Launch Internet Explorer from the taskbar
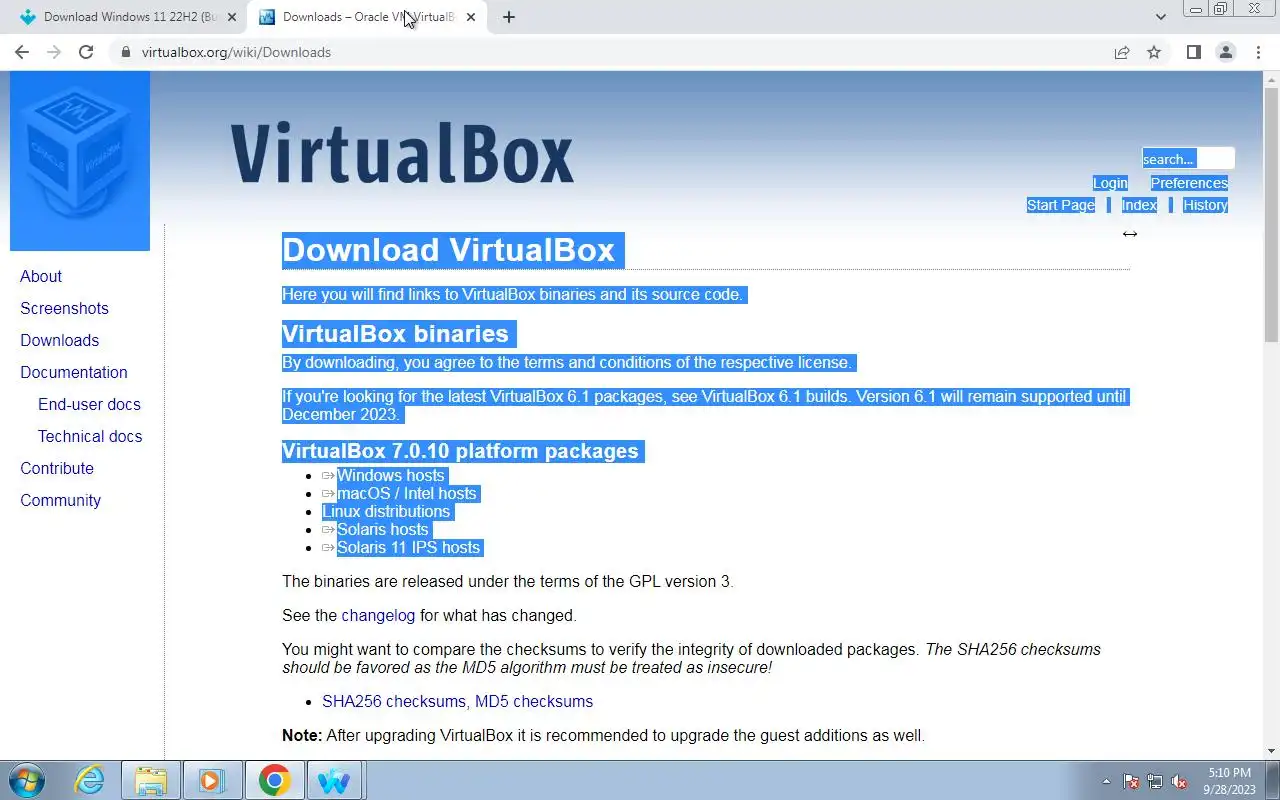The width and height of the screenshot is (1280, 800). [90, 780]
